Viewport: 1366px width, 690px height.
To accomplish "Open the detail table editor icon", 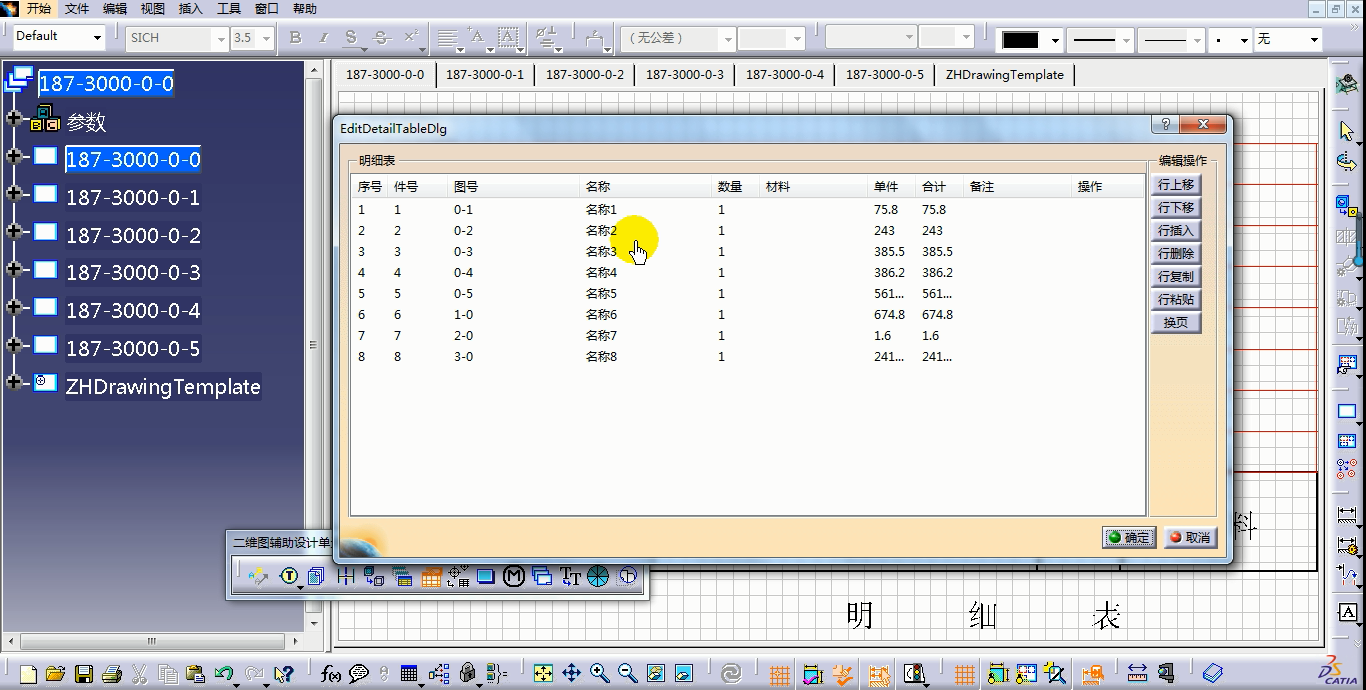I will click(405, 576).
